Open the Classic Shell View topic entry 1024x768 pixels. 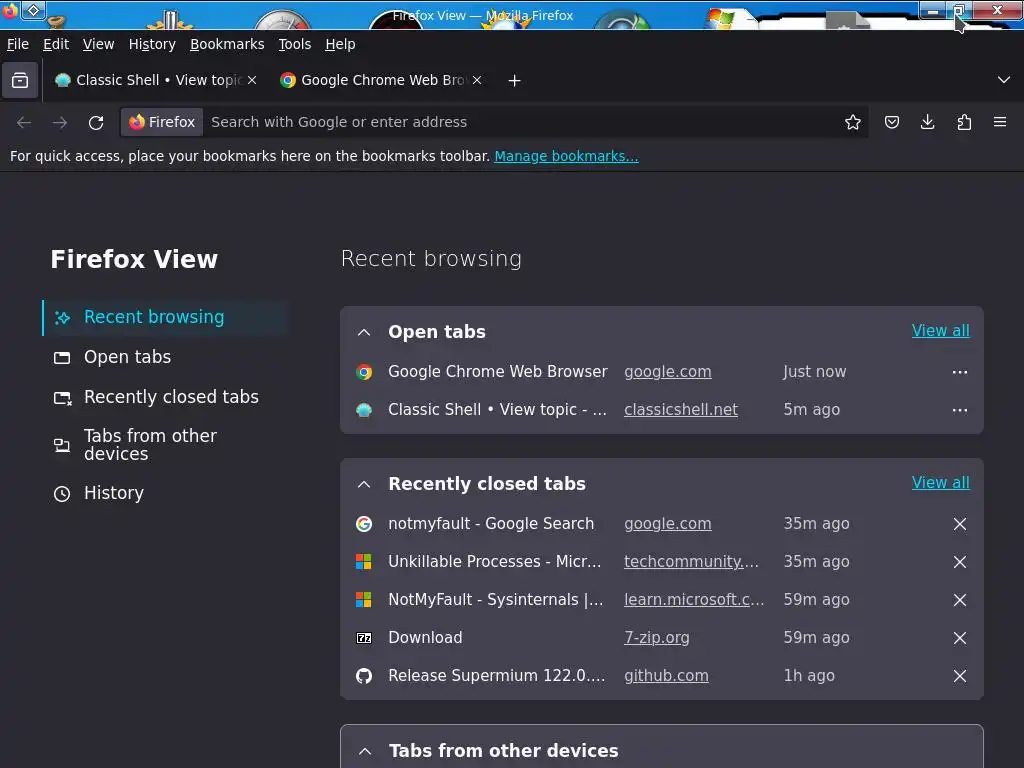[x=498, y=409]
